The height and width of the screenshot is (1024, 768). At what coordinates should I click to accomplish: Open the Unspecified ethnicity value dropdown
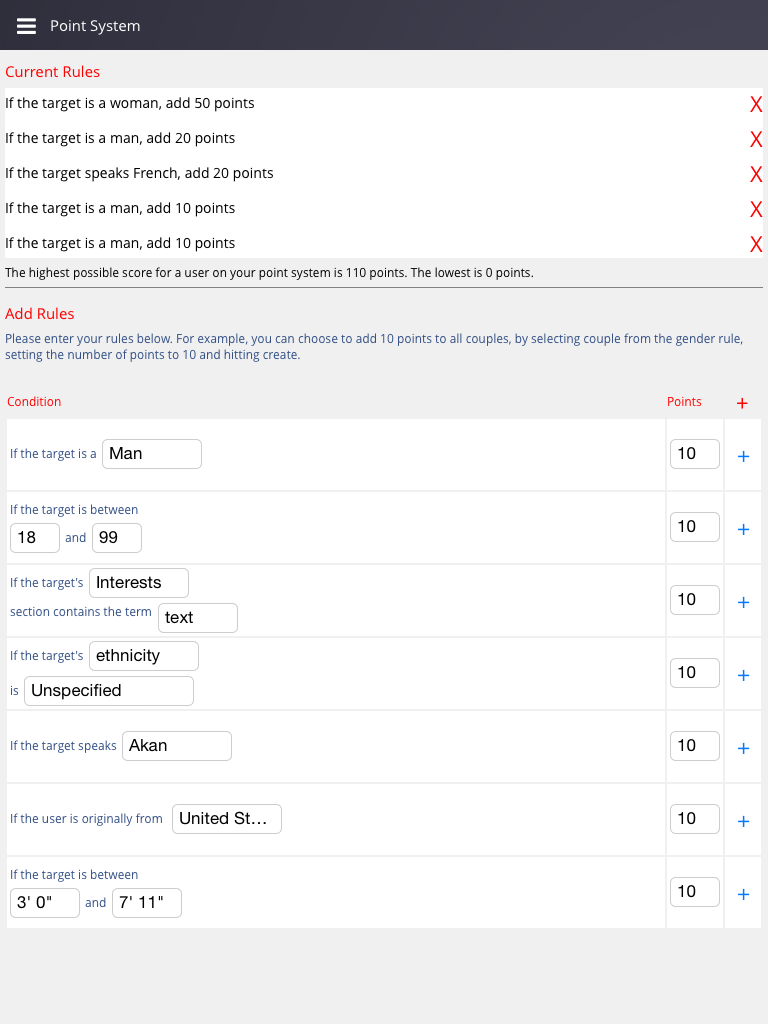109,691
